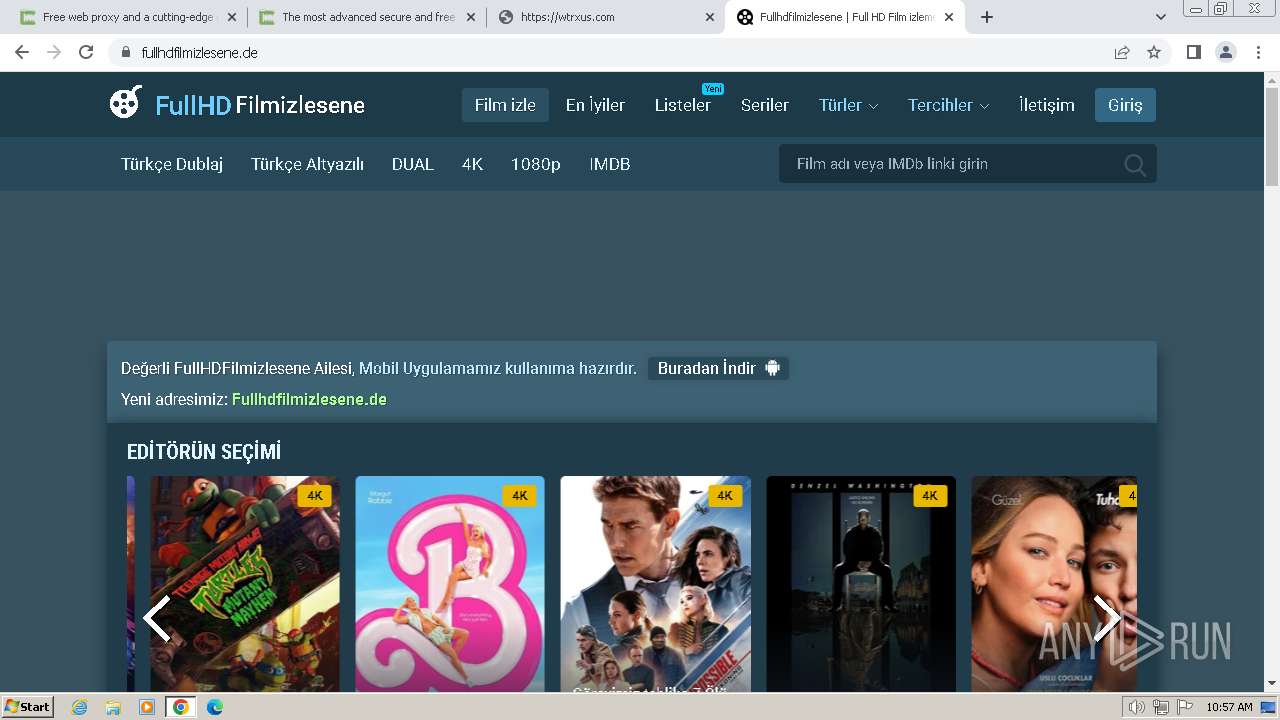Click the taskbar clock
This screenshot has width=1280, height=720.
[x=1229, y=707]
